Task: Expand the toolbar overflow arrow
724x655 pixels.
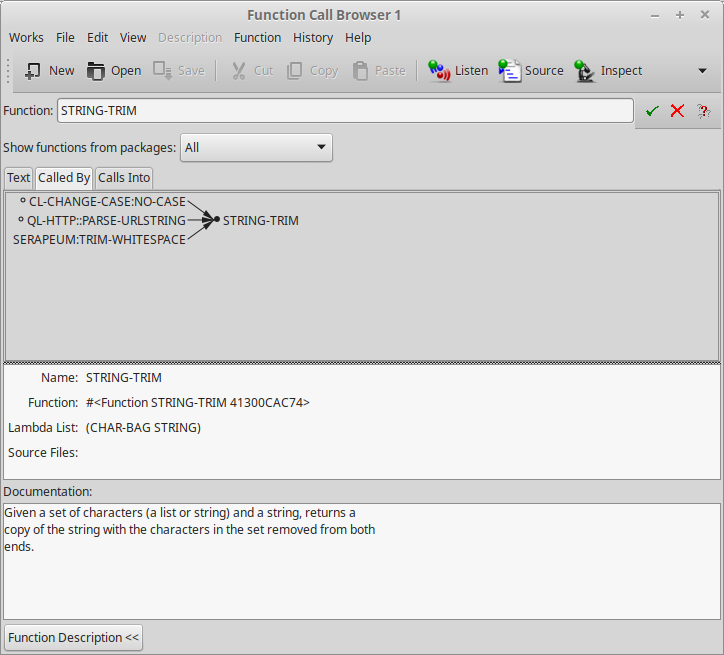Action: point(702,71)
